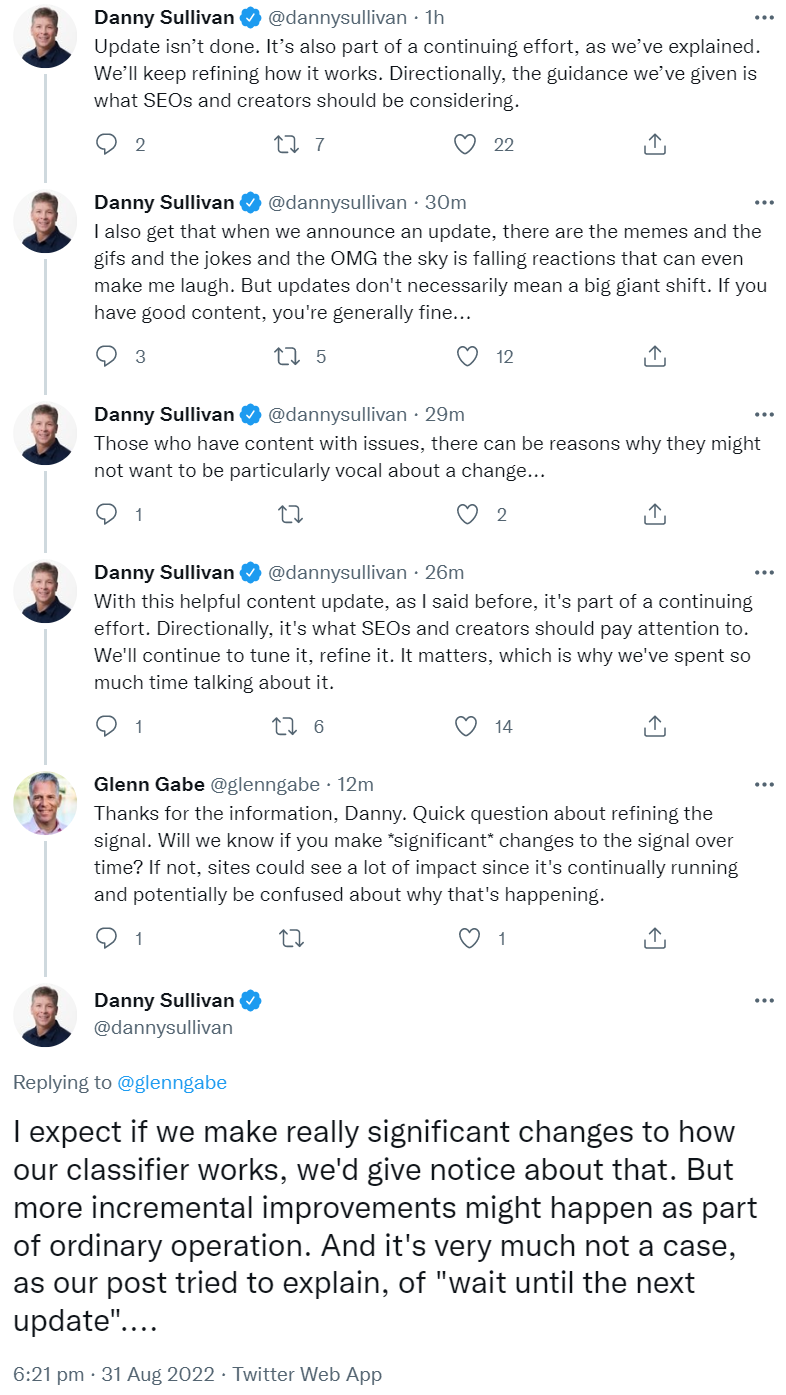Screen dimensions: 786x1395
Task: Share the 'content with issues' tweet
Action: (655, 515)
